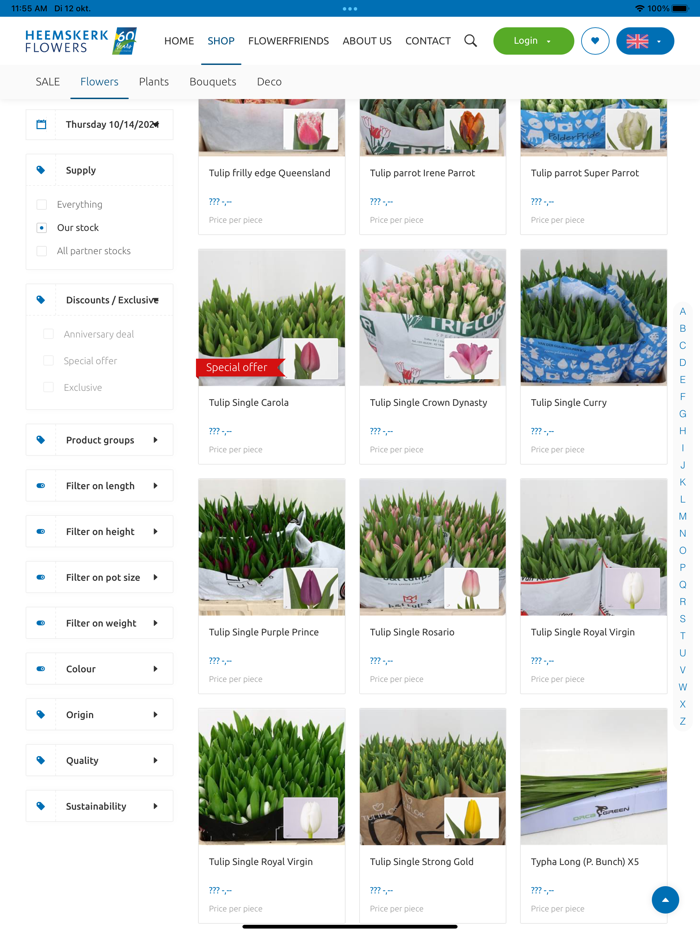
Task: Check the All partner stocks option
Action: [42, 251]
